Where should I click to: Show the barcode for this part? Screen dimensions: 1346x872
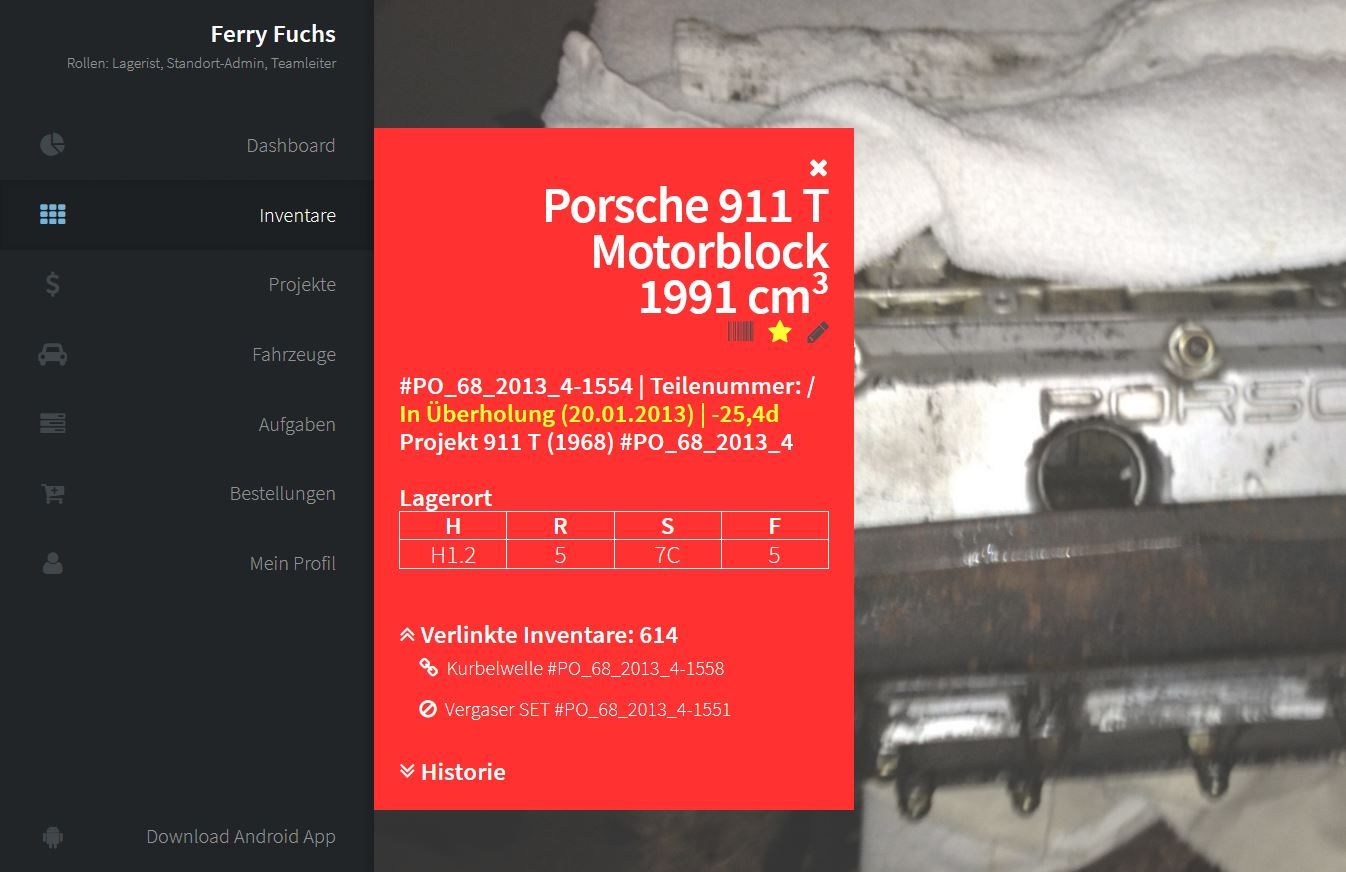(741, 332)
